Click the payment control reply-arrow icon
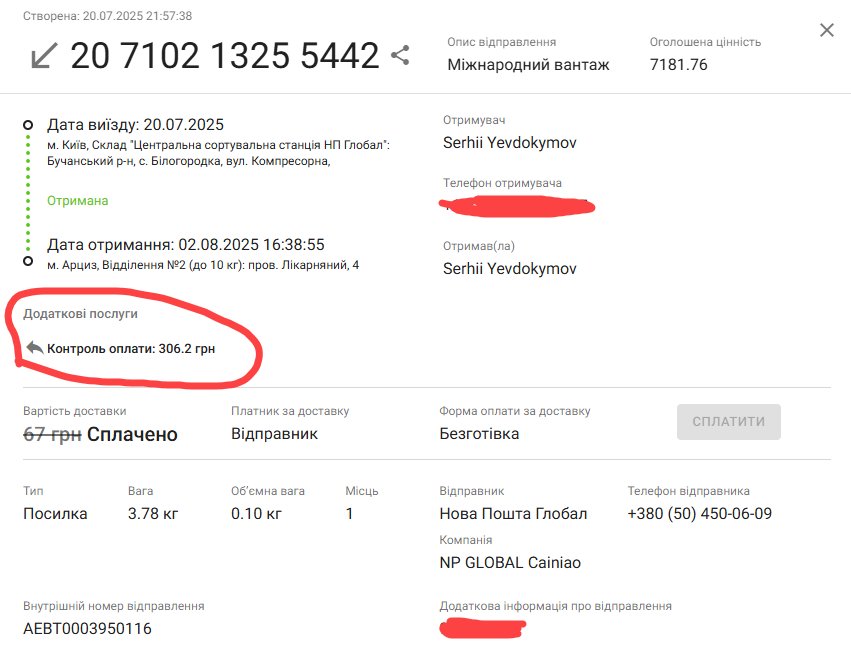This screenshot has height=666, width=851. (x=35, y=348)
